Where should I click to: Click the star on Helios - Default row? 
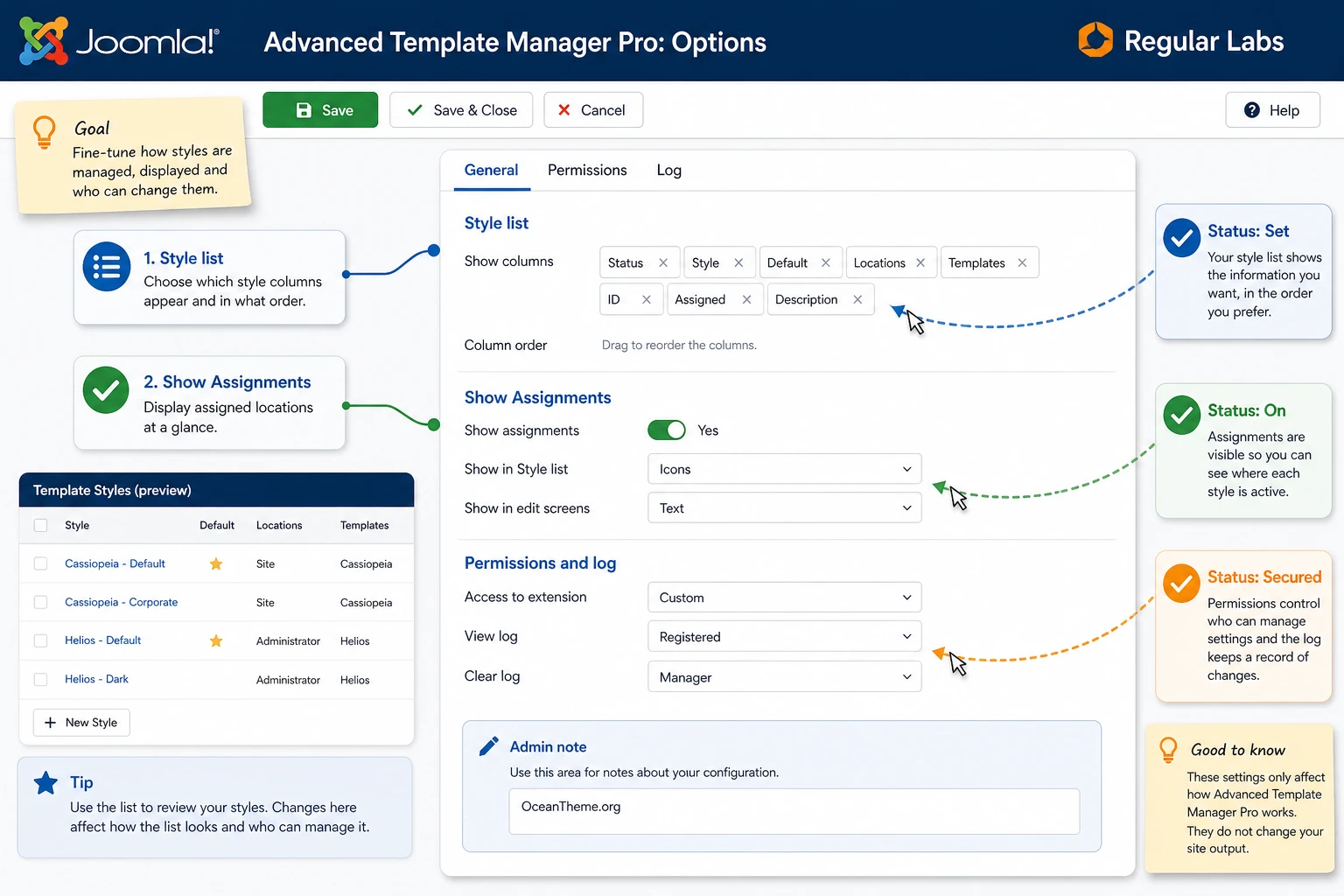[x=216, y=640]
